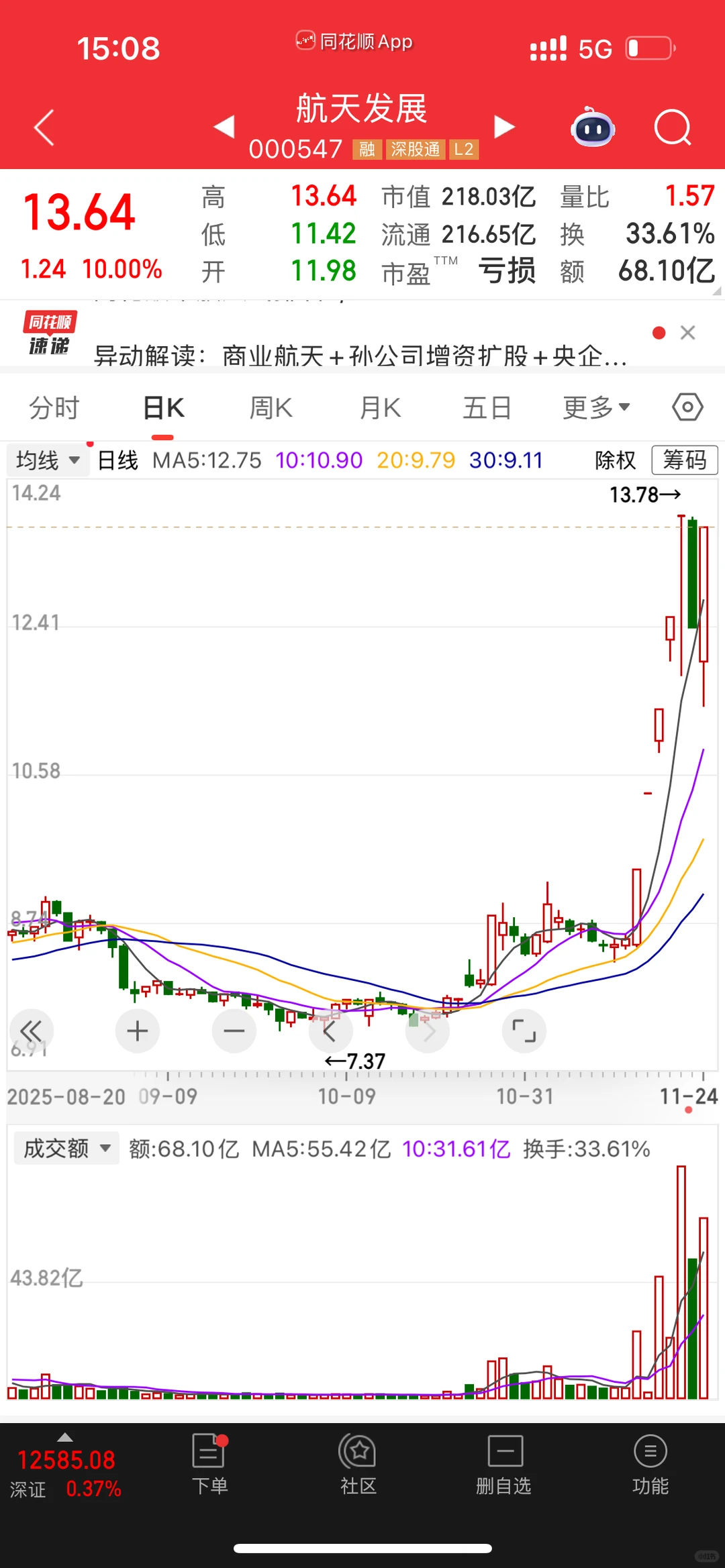Image resolution: width=725 pixels, height=1568 pixels.
Task: Open the 社区 community icon
Action: 358,1465
